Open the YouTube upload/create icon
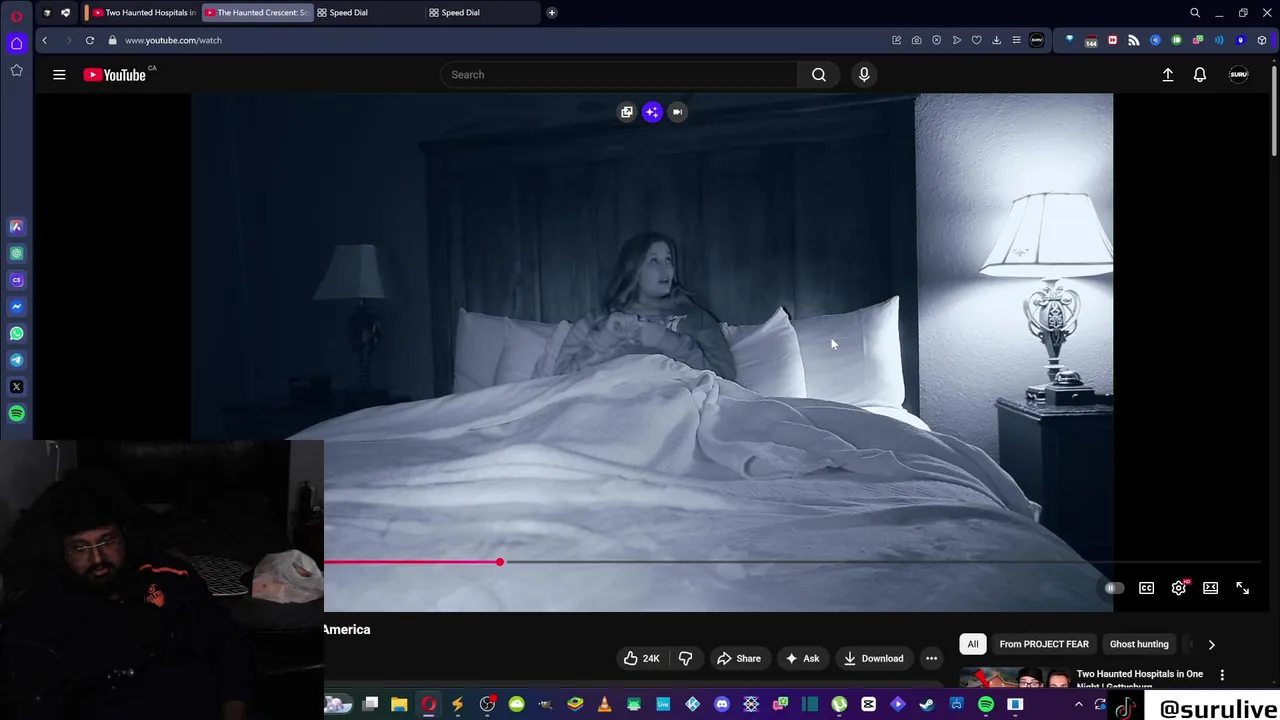1280x720 pixels. [1167, 74]
